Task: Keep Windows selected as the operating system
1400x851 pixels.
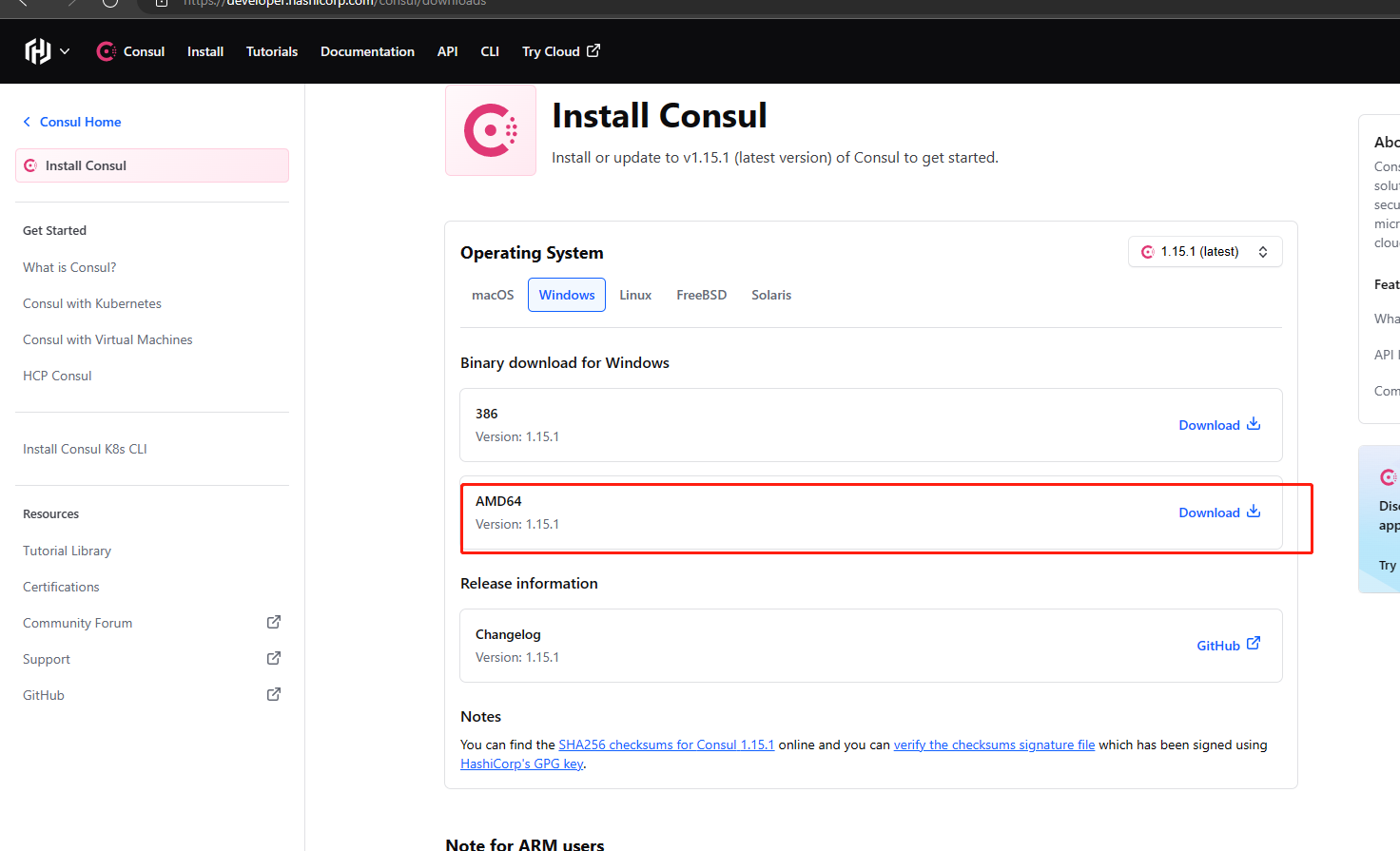Action: point(566,295)
